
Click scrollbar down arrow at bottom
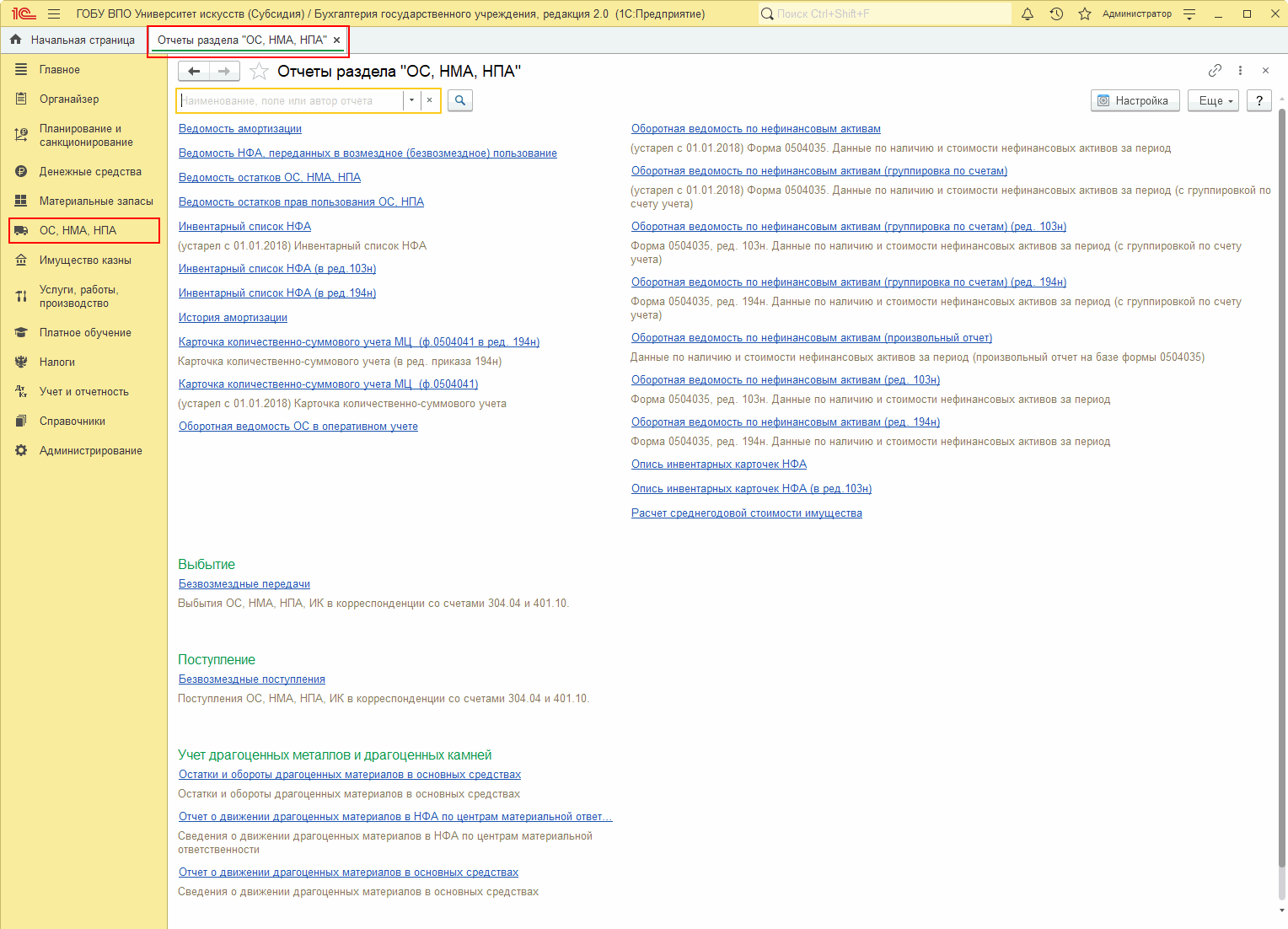tap(1282, 910)
